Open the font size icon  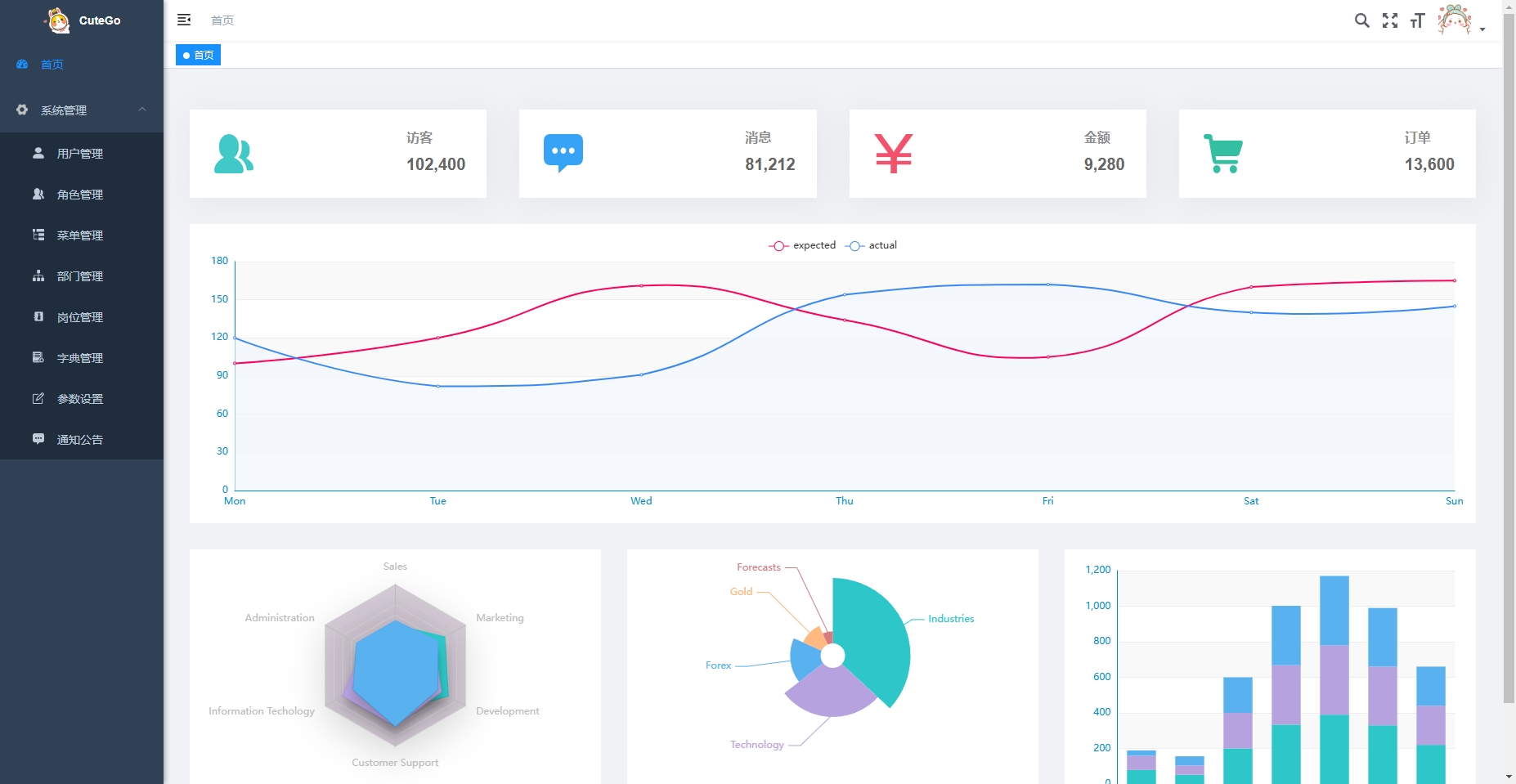tap(1418, 20)
